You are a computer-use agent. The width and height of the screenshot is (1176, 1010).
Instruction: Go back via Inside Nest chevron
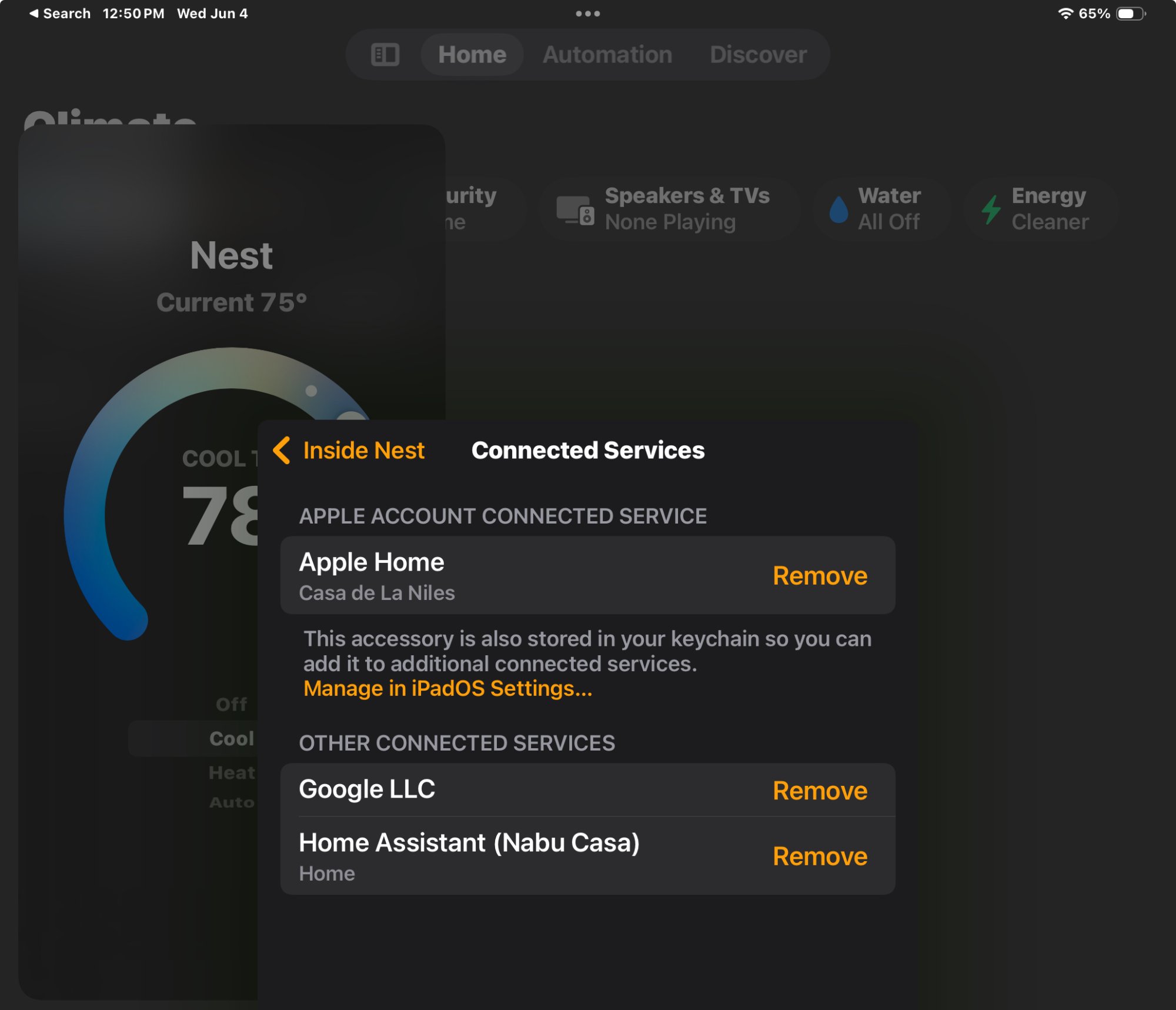pos(282,451)
